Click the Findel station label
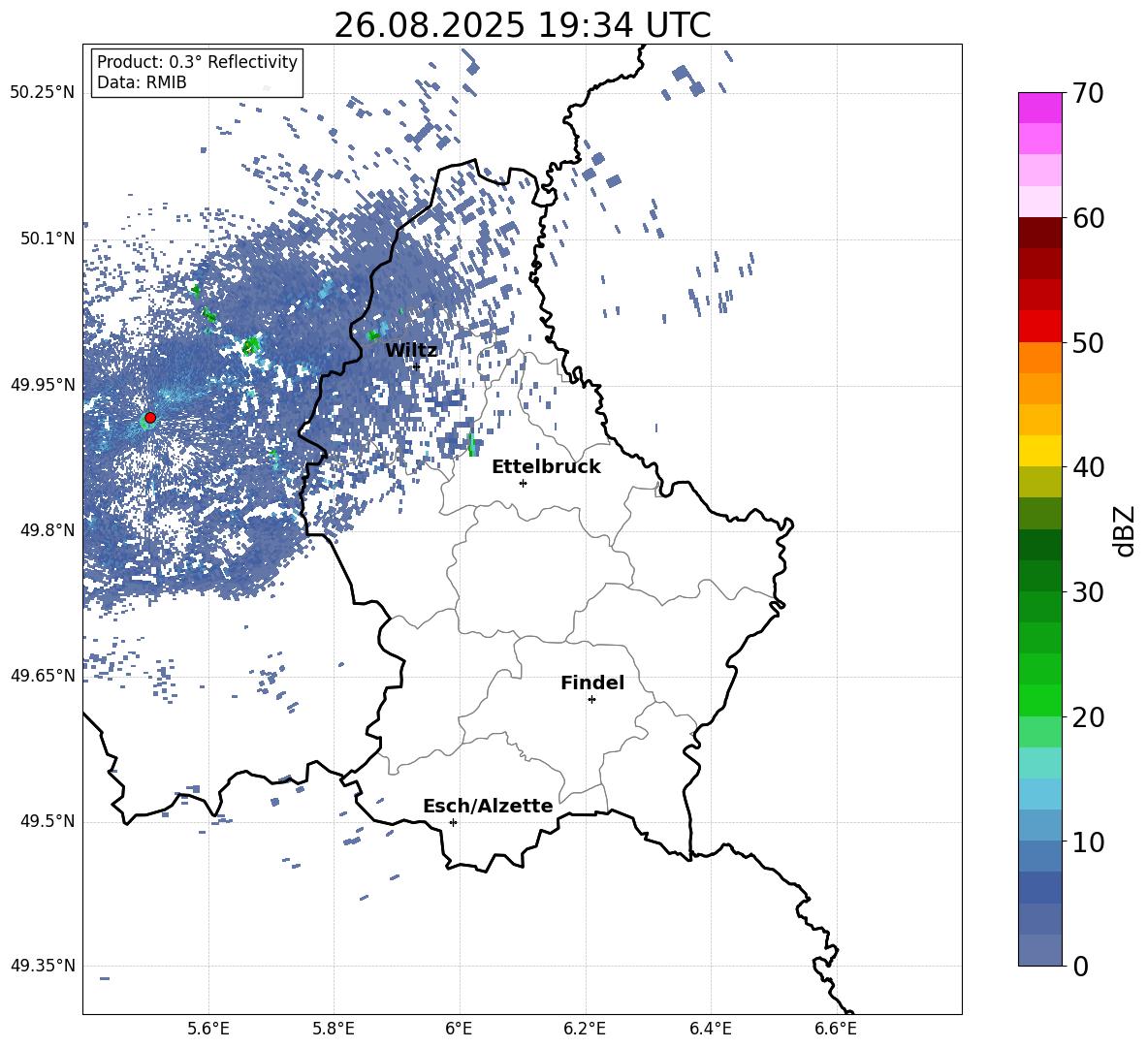The height and width of the screenshot is (1048, 1148). [592, 683]
